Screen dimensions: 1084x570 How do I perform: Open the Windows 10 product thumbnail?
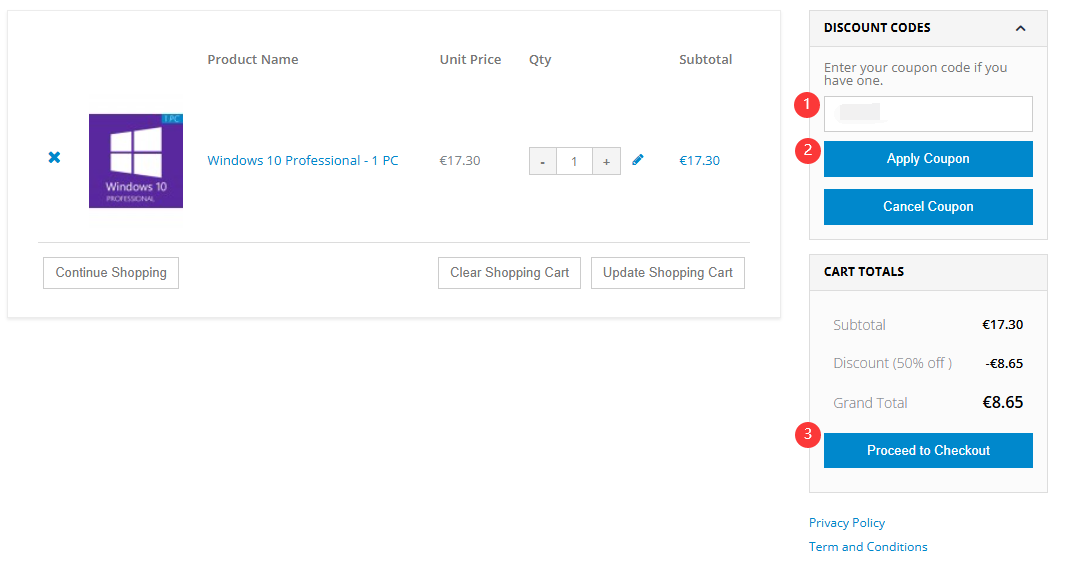point(136,161)
